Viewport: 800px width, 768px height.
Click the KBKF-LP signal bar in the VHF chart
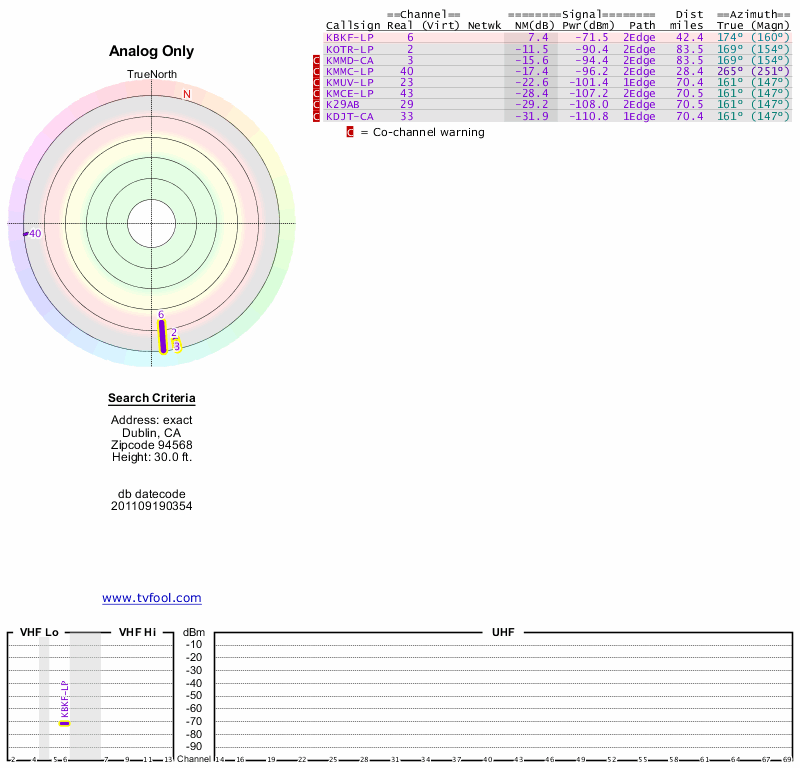click(x=65, y=722)
